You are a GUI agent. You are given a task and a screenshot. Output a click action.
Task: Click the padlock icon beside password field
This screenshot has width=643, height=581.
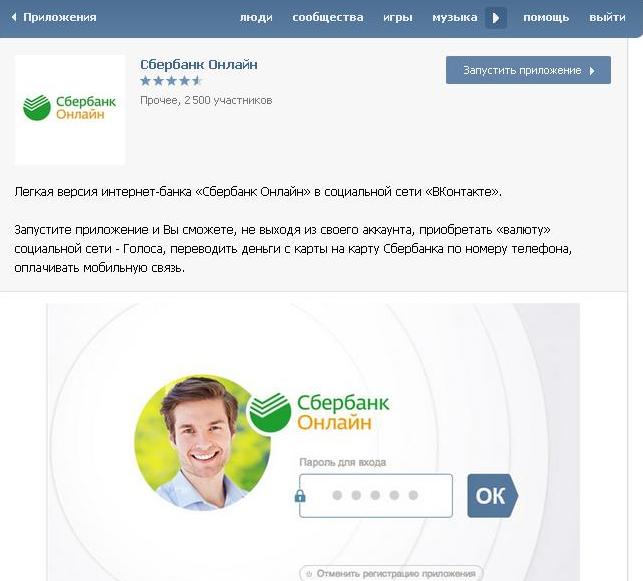tap(300, 496)
